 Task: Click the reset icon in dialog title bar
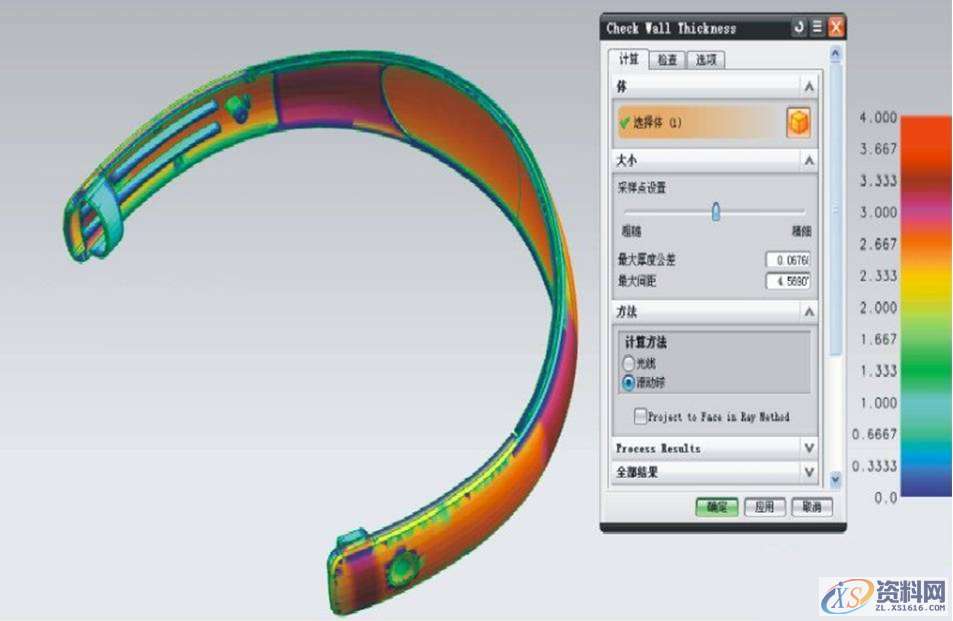coord(799,28)
